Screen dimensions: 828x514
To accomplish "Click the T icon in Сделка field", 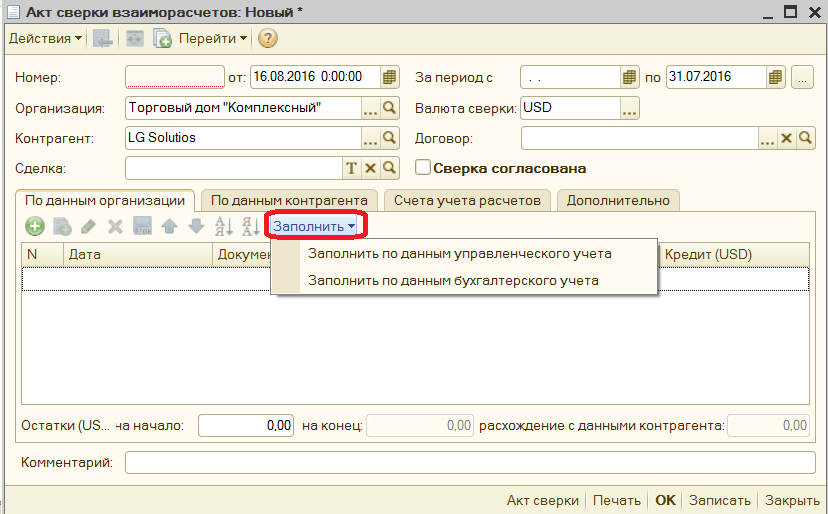I will point(351,169).
